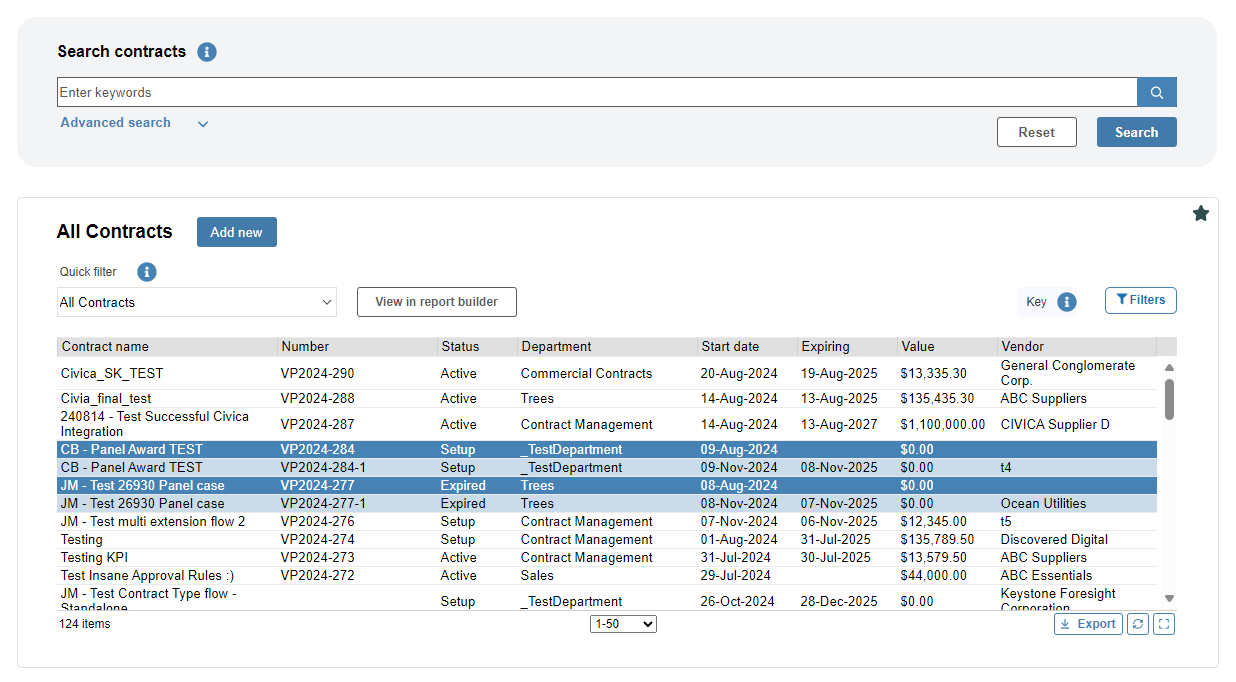The width and height of the screenshot is (1236, 682).
Task: Click value $13,335.30
Action: (933, 374)
